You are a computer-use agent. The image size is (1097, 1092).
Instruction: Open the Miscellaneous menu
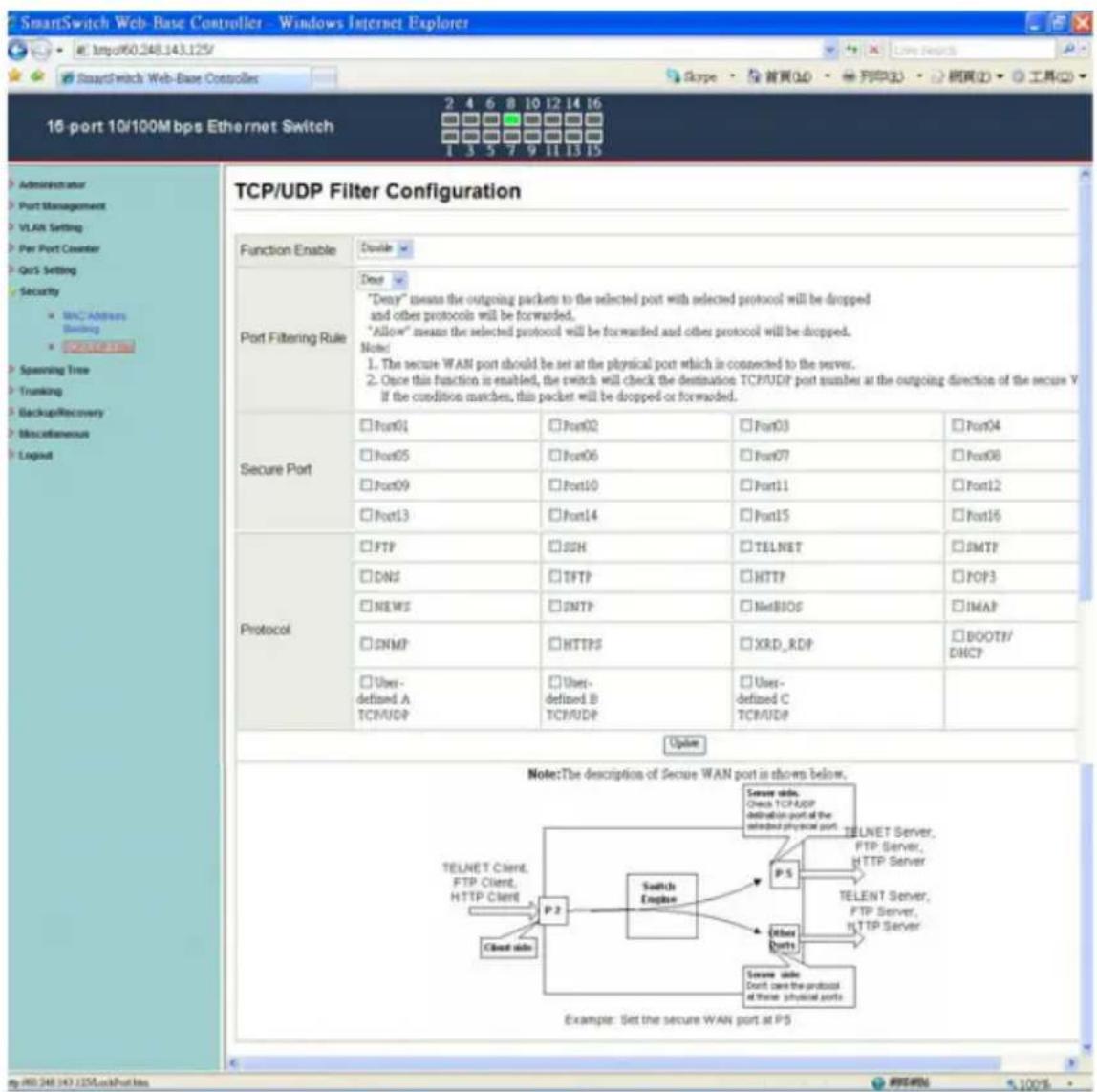pos(54,434)
